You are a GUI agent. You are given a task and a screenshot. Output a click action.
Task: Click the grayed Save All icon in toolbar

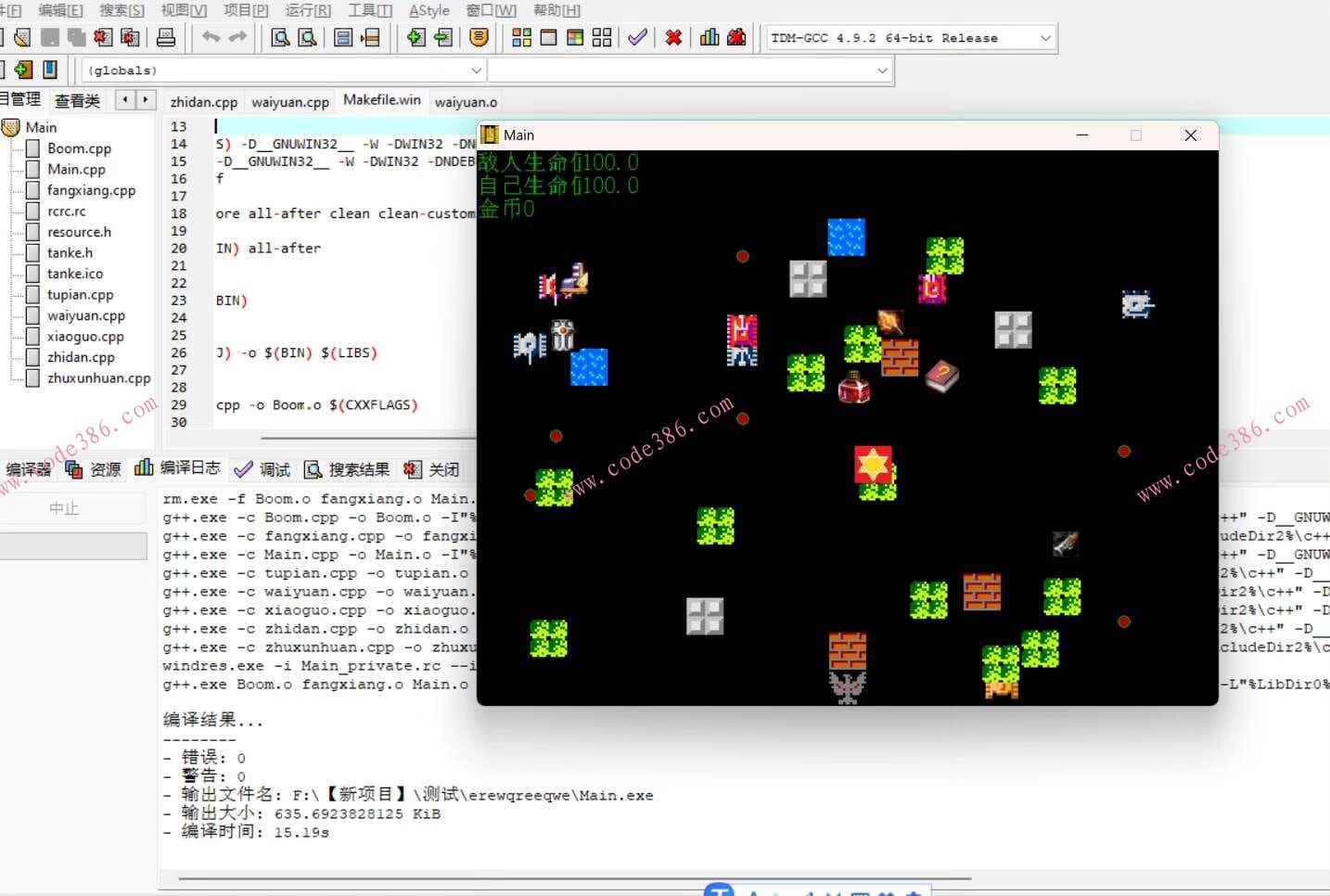pyautogui.click(x=76, y=37)
